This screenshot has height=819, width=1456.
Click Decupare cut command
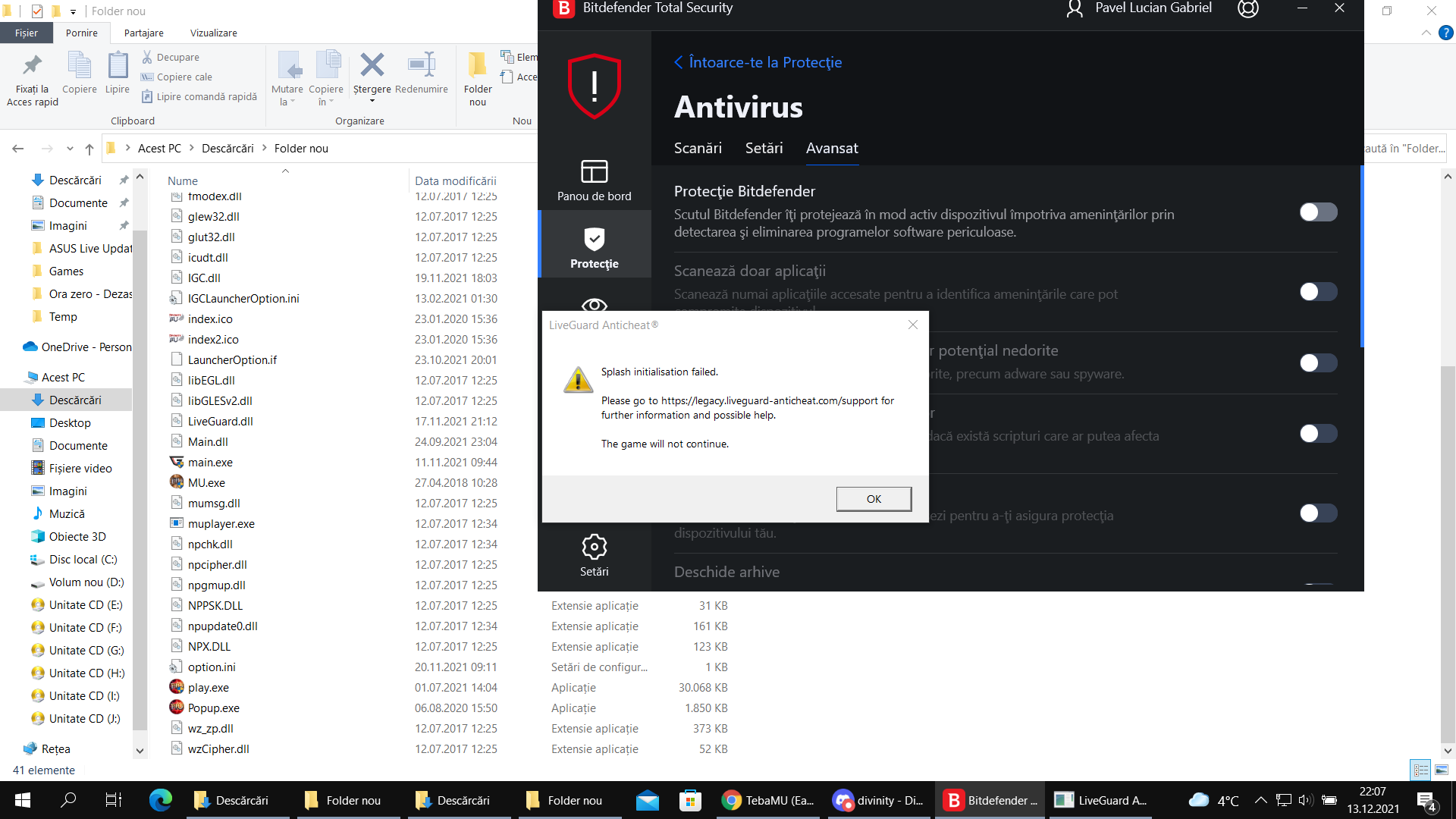point(171,57)
